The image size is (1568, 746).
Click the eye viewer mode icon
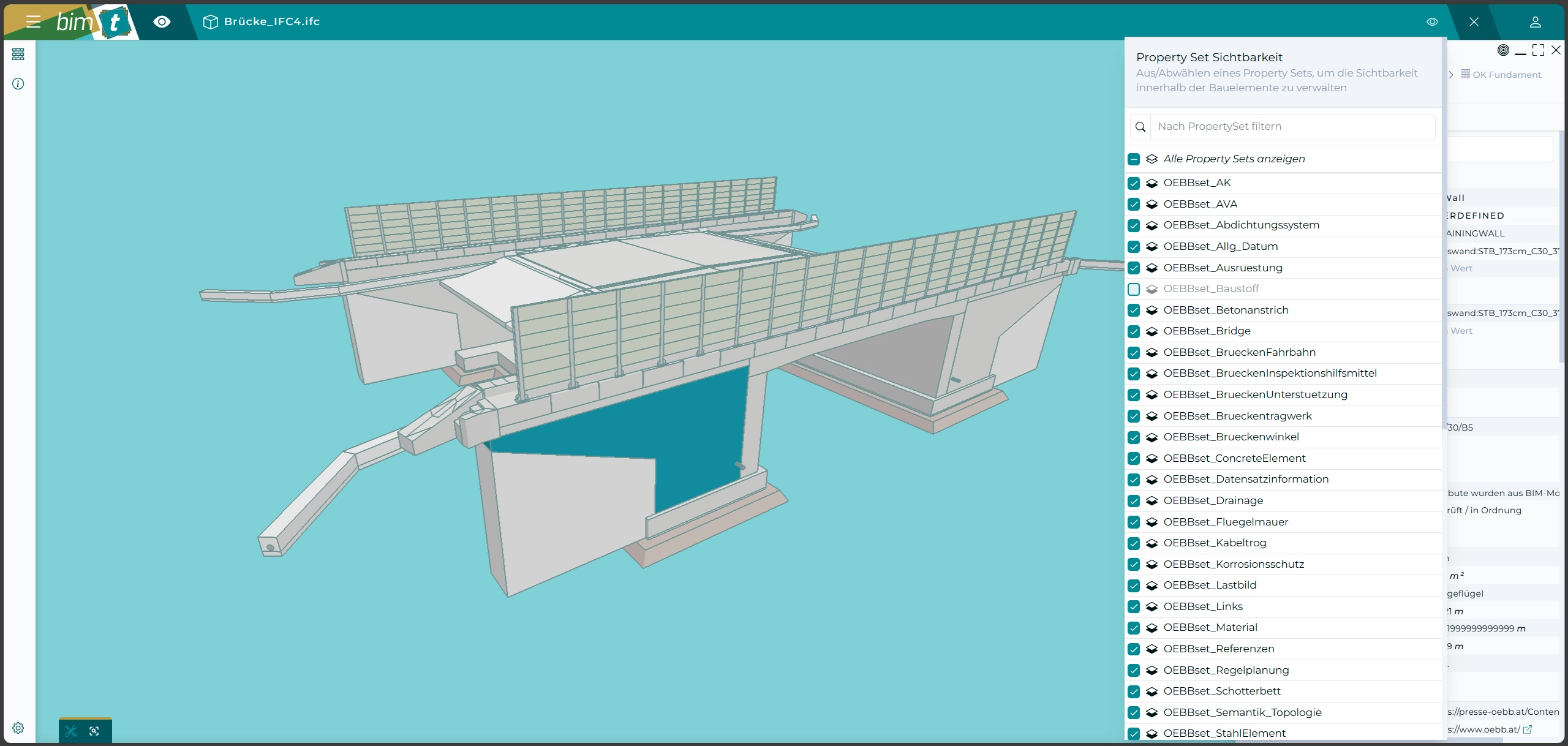[162, 22]
